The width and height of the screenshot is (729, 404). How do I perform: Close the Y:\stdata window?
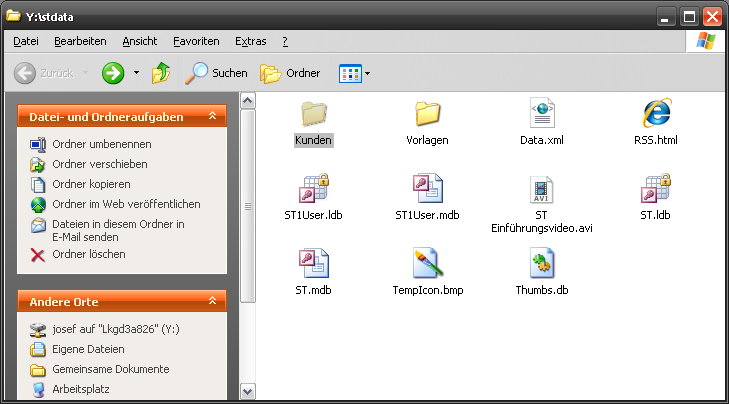[713, 17]
